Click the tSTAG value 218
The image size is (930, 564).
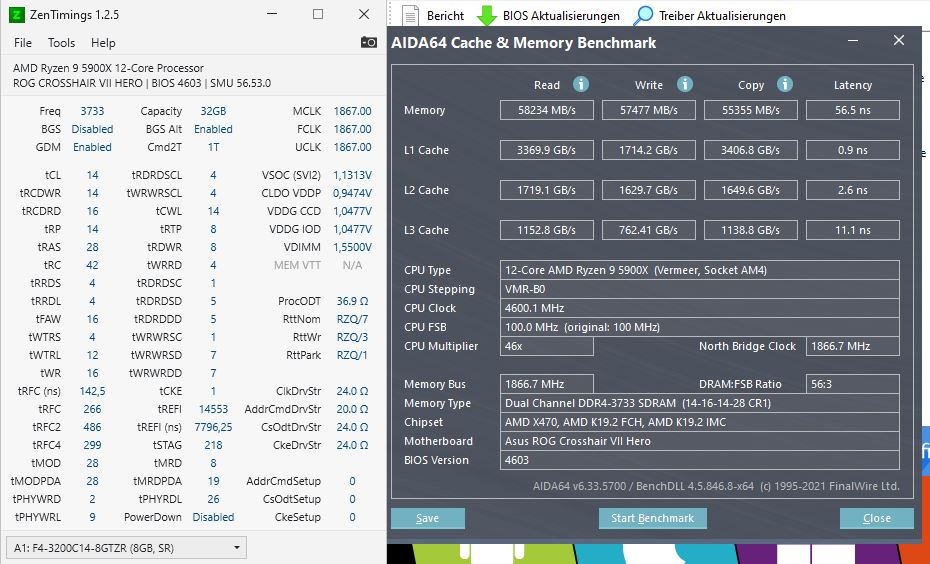pyautogui.click(x=213, y=445)
